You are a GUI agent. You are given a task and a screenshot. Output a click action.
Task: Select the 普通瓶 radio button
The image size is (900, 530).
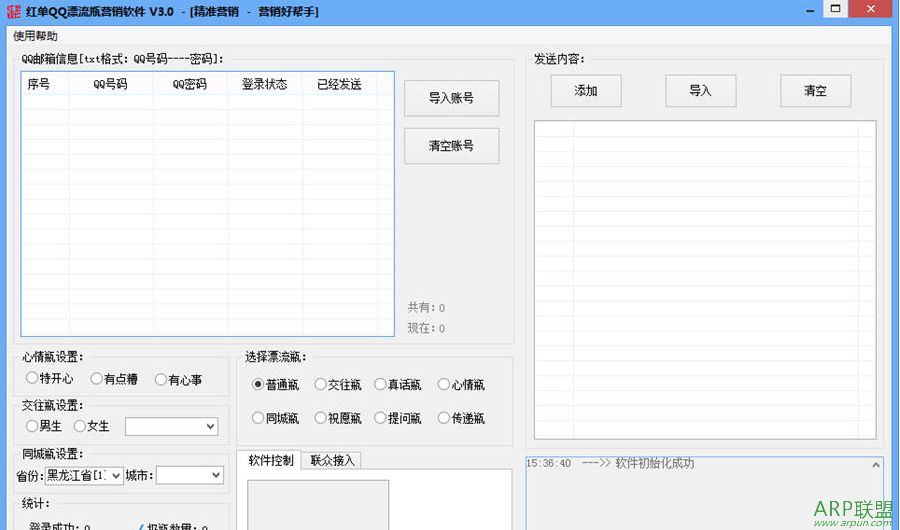tap(258, 385)
